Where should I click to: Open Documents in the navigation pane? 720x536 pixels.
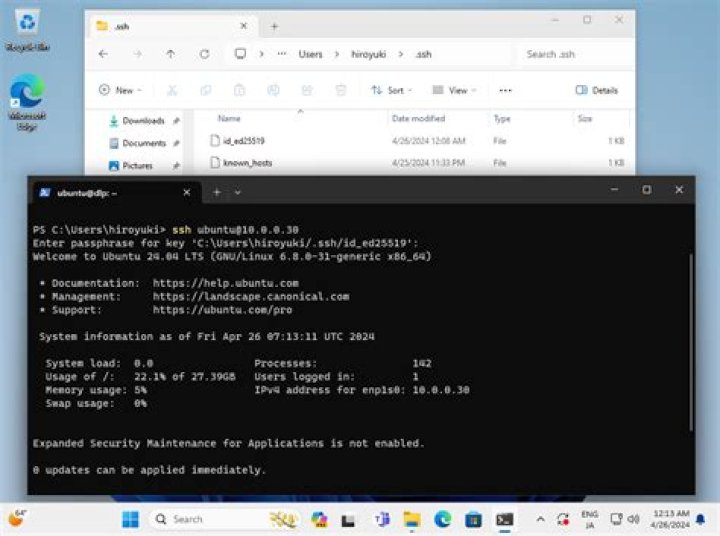point(144,143)
